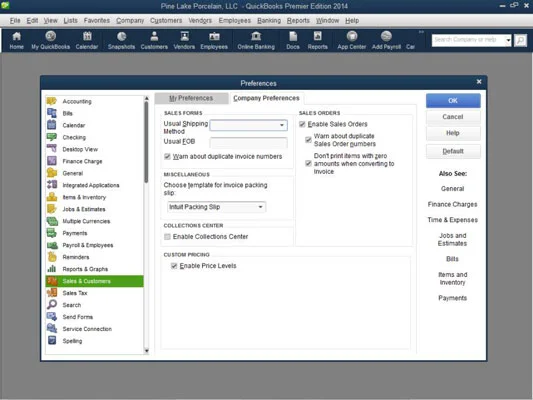
Task: Toggle Enable Sales Orders checkbox
Action: 302,124
